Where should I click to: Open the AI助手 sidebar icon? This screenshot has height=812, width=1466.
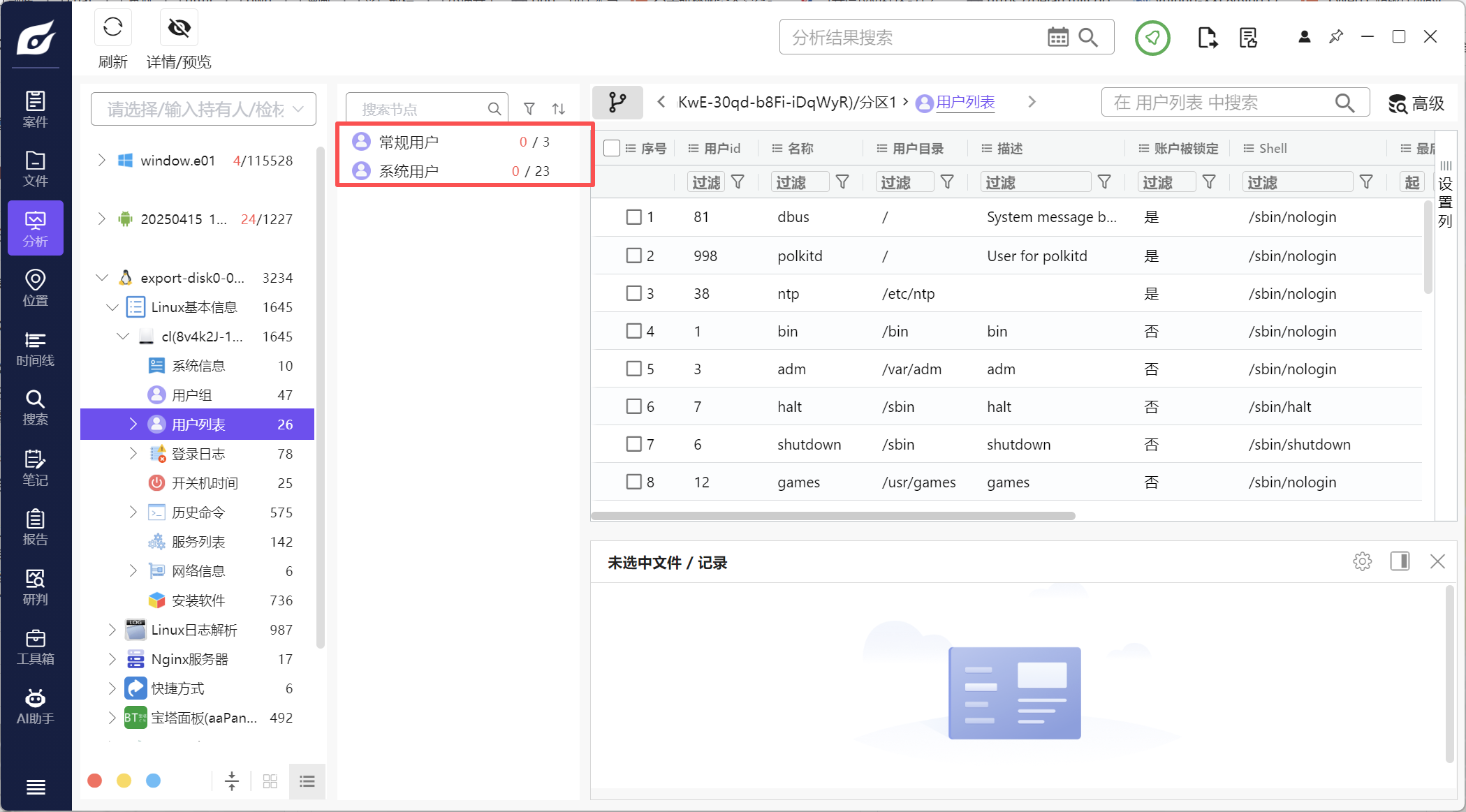36,707
